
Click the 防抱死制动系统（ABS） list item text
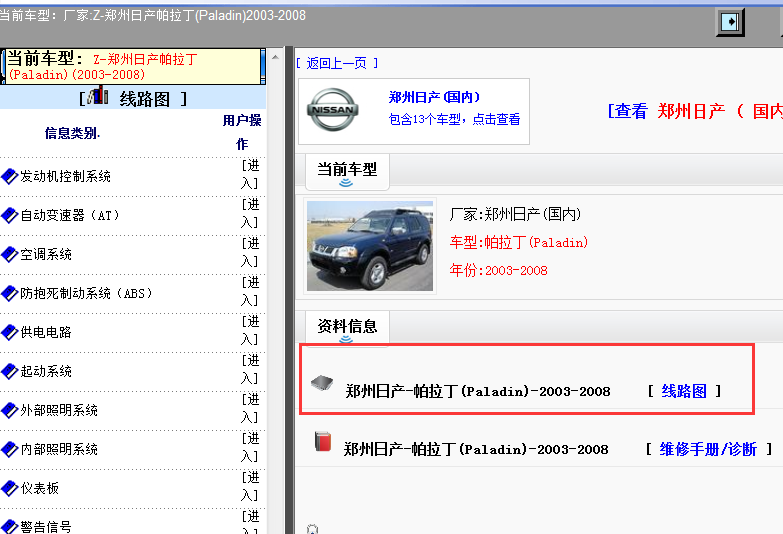[86, 293]
